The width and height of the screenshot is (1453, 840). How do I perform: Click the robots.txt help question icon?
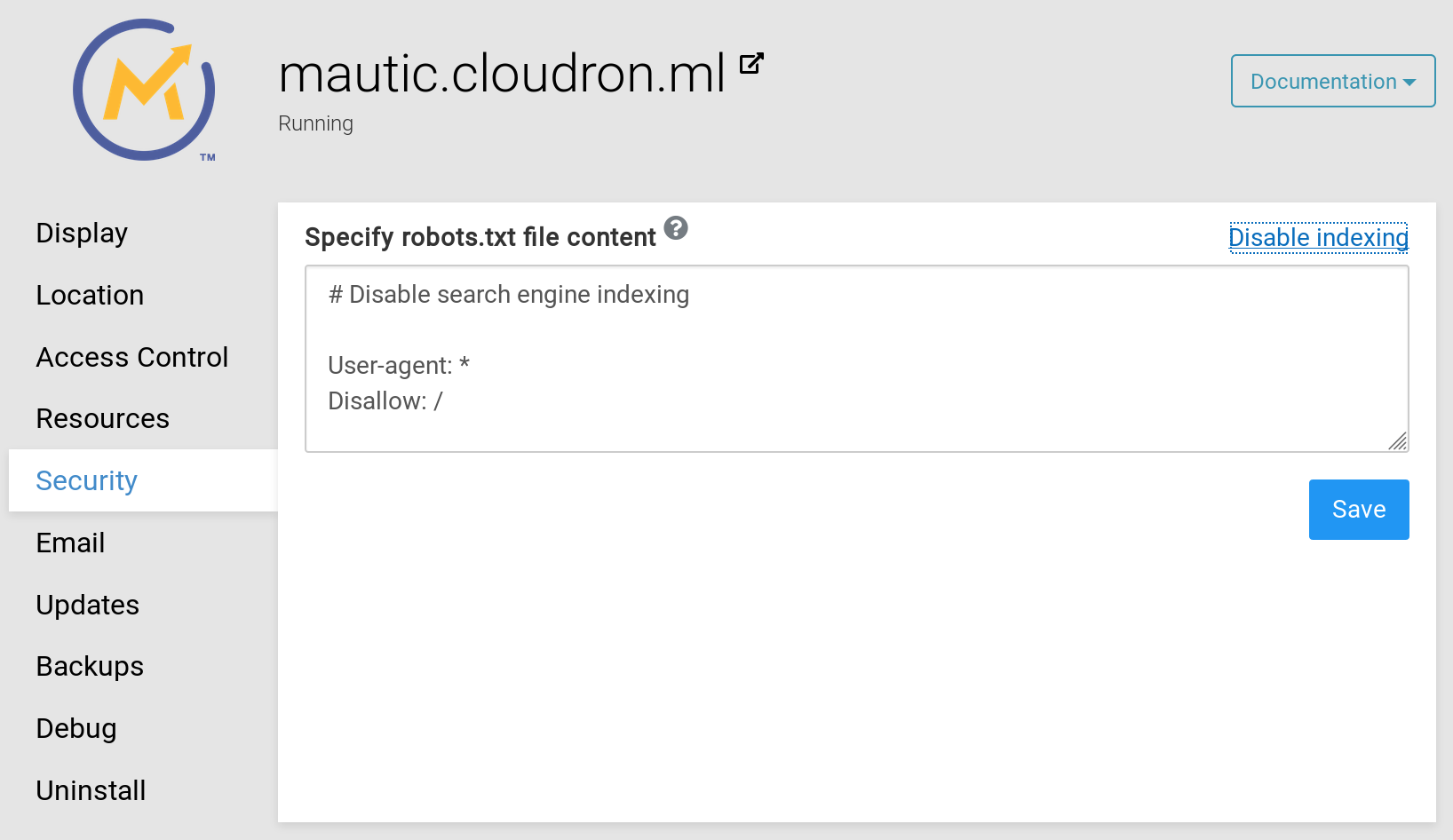(676, 228)
